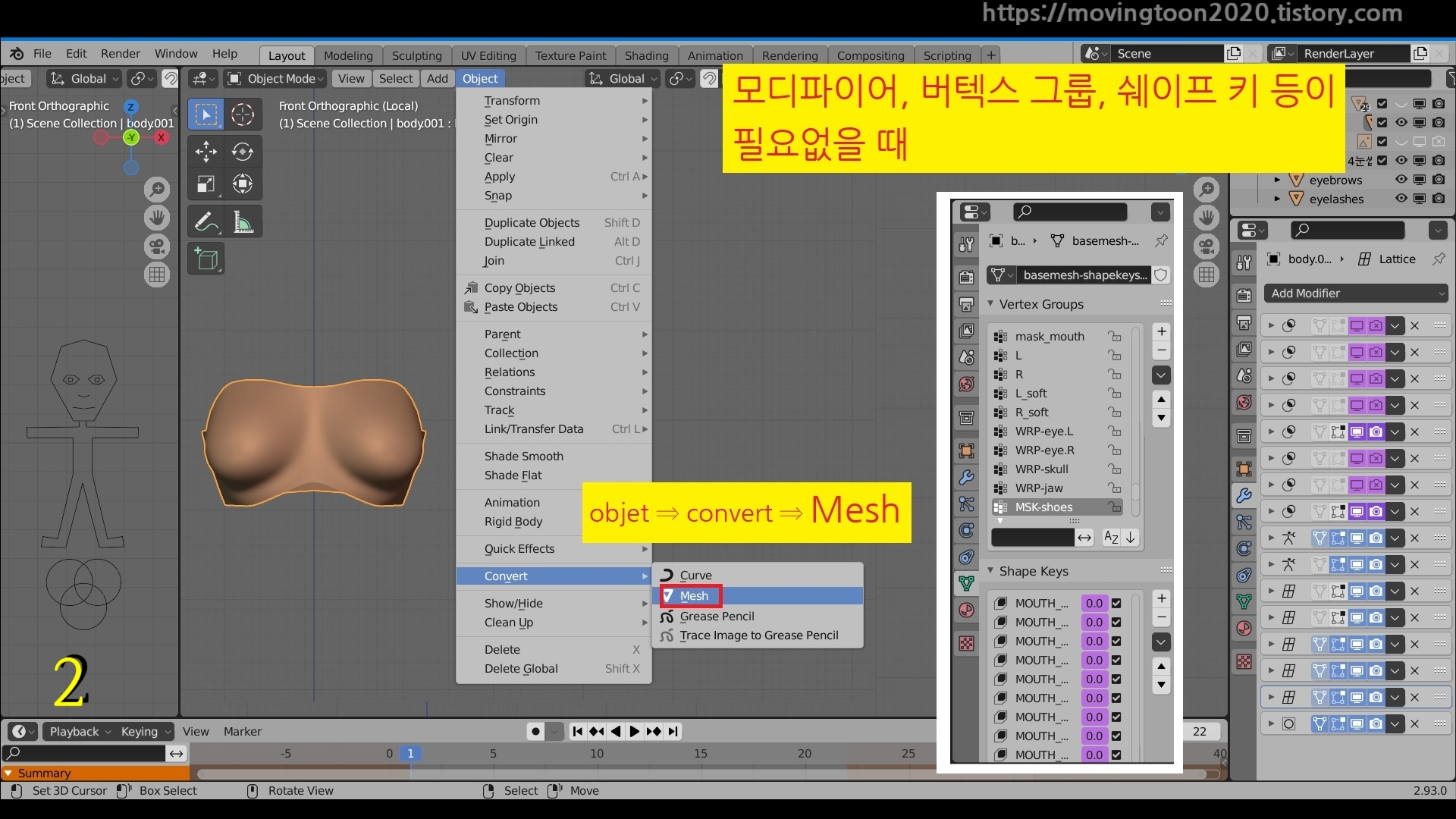Toggle auto keying record button
Viewport: 1456px width, 819px height.
click(536, 732)
